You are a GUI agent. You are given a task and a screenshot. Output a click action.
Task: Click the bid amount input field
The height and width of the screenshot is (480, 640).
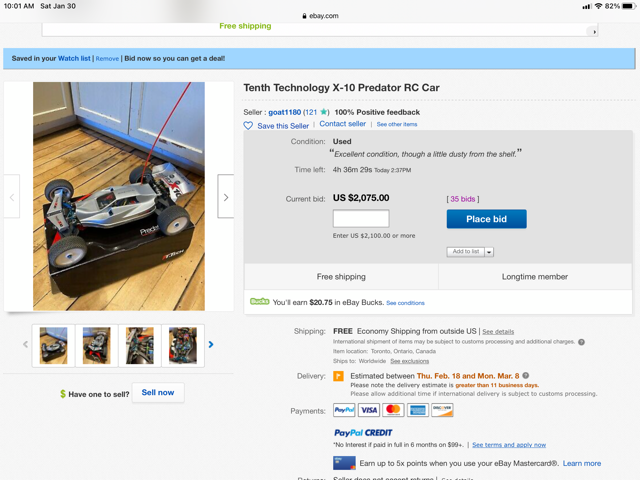click(361, 219)
